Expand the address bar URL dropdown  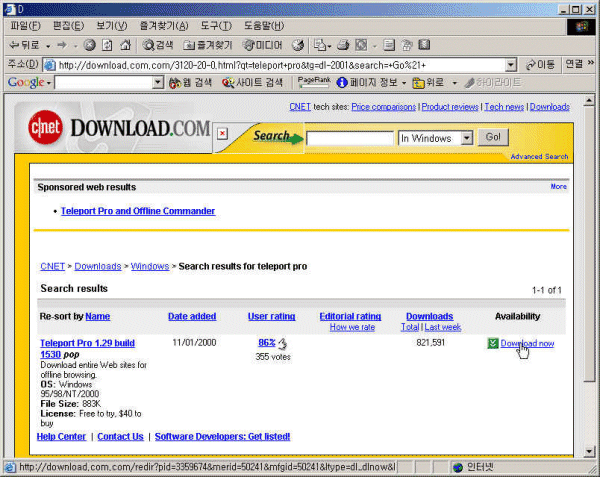(511, 65)
